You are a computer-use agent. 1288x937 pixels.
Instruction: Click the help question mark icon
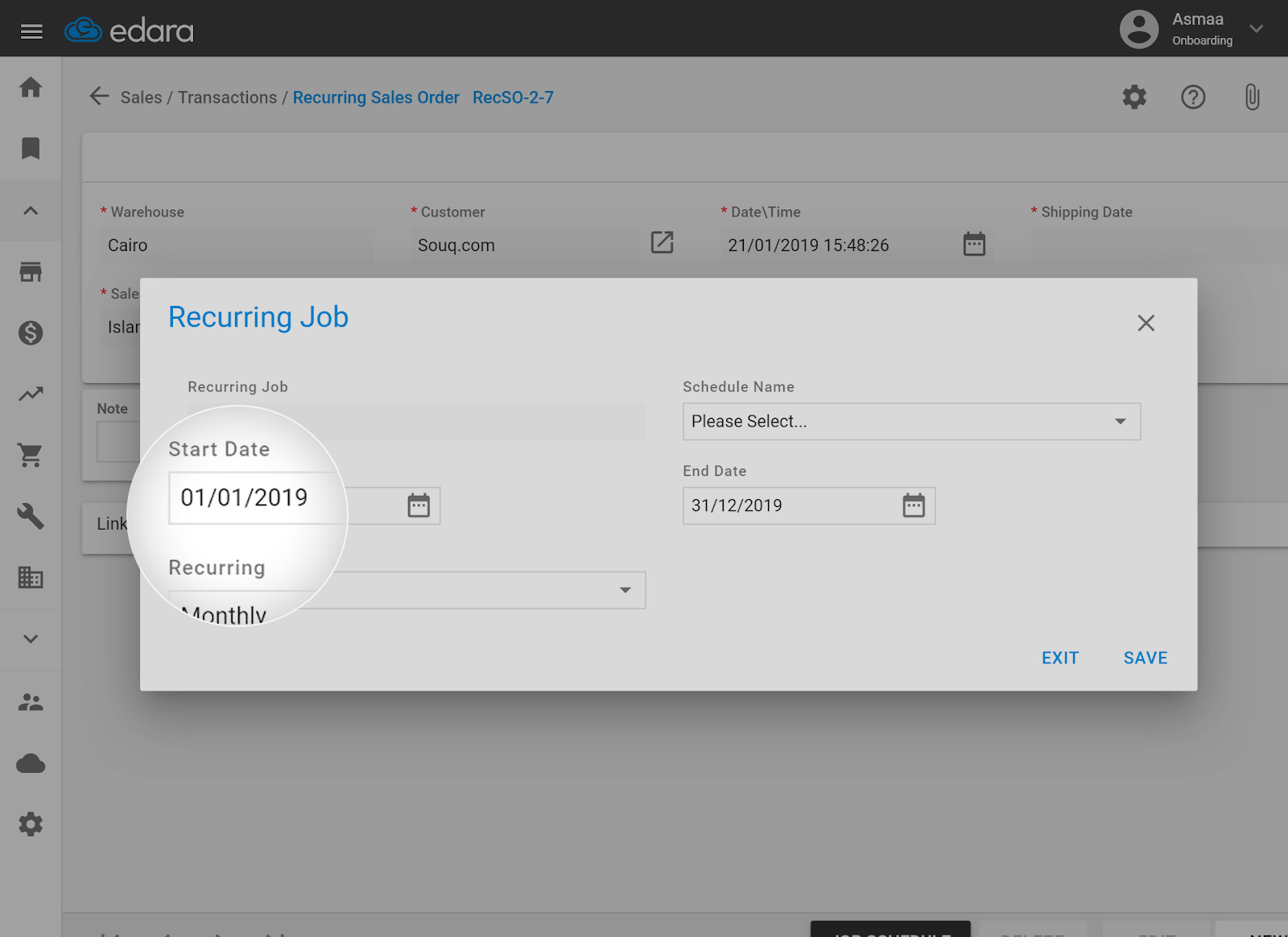(x=1193, y=97)
